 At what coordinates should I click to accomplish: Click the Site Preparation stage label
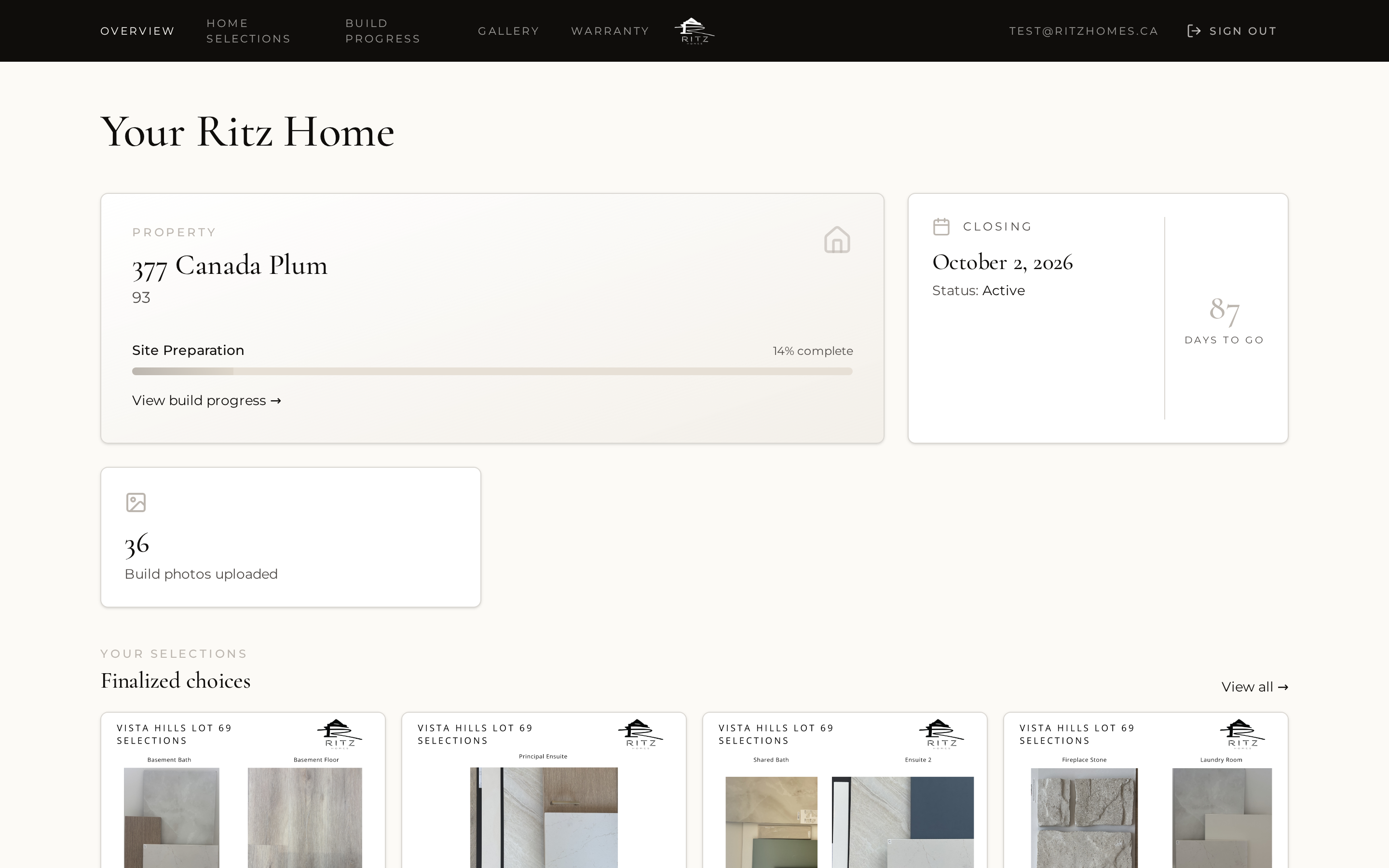188,350
